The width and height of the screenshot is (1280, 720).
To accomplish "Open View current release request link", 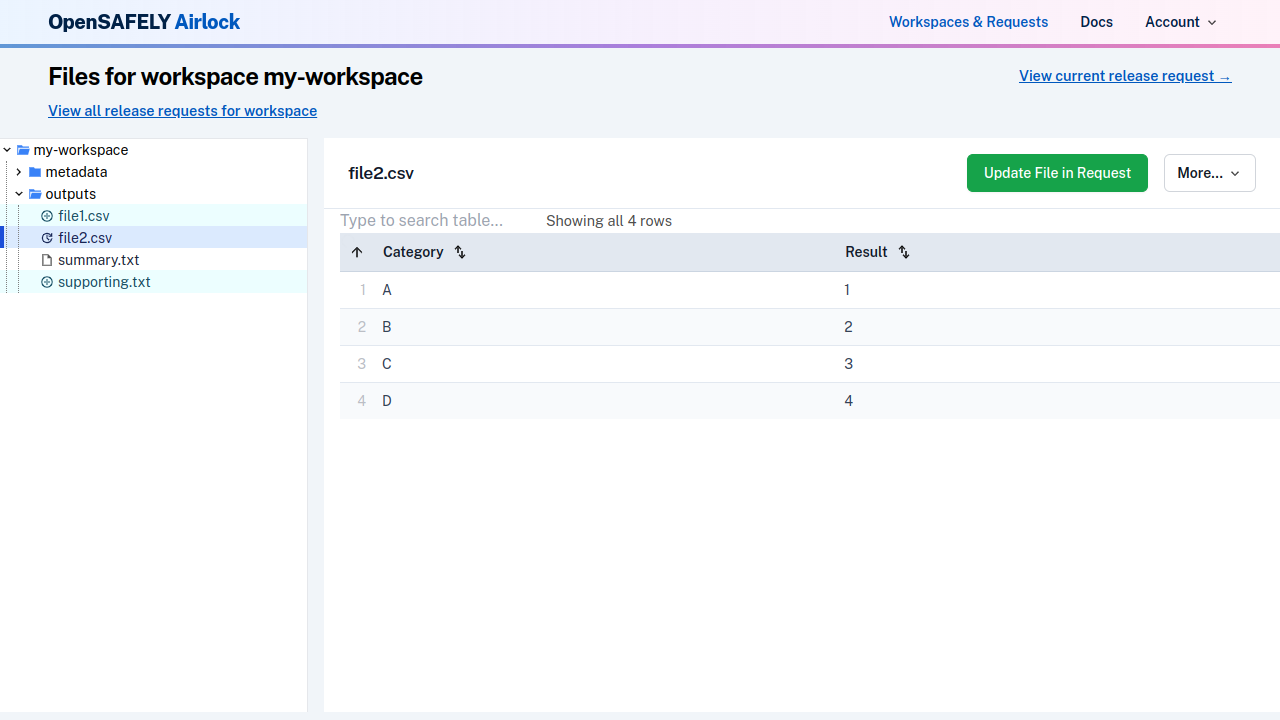I will [x=1124, y=76].
